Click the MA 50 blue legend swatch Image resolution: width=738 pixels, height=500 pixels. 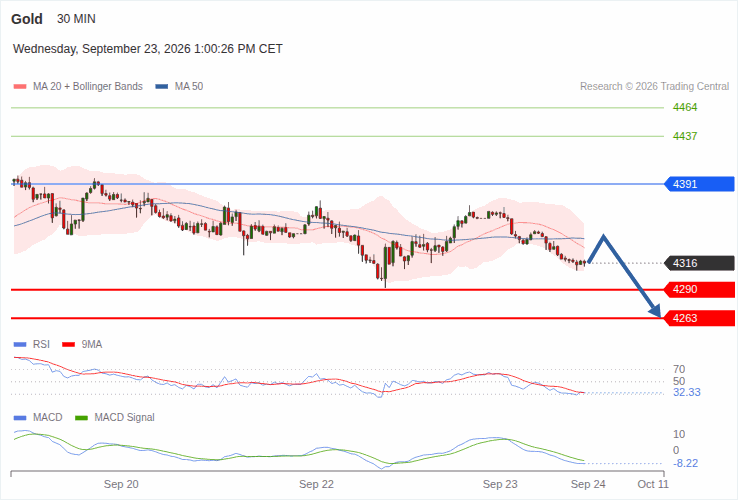[162, 87]
